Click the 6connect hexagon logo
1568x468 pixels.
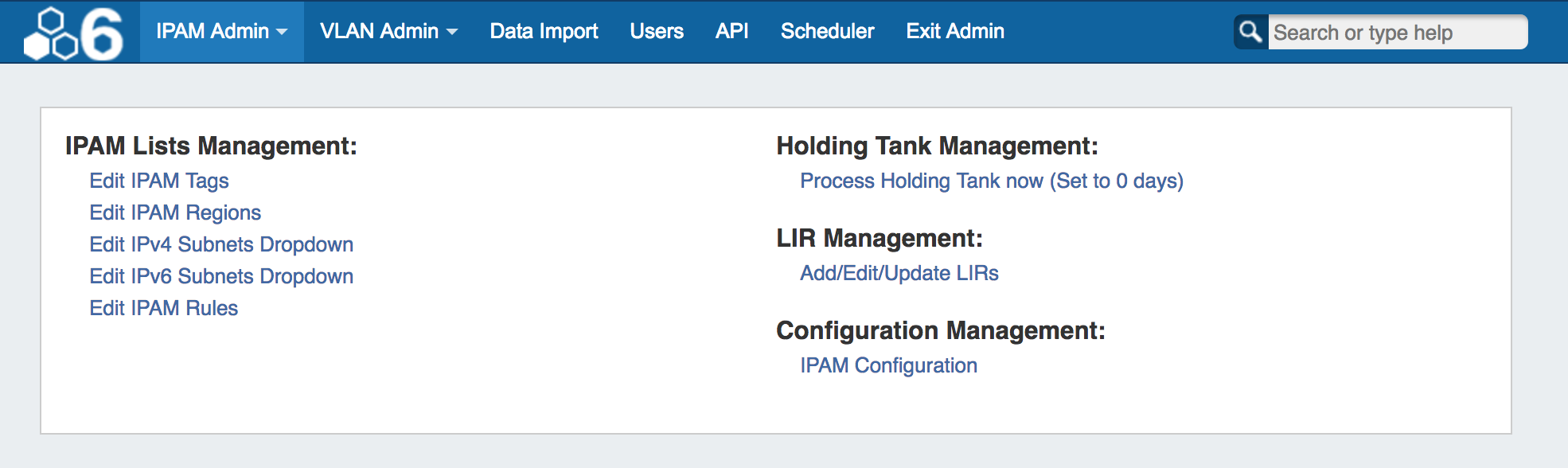pyautogui.click(x=73, y=33)
